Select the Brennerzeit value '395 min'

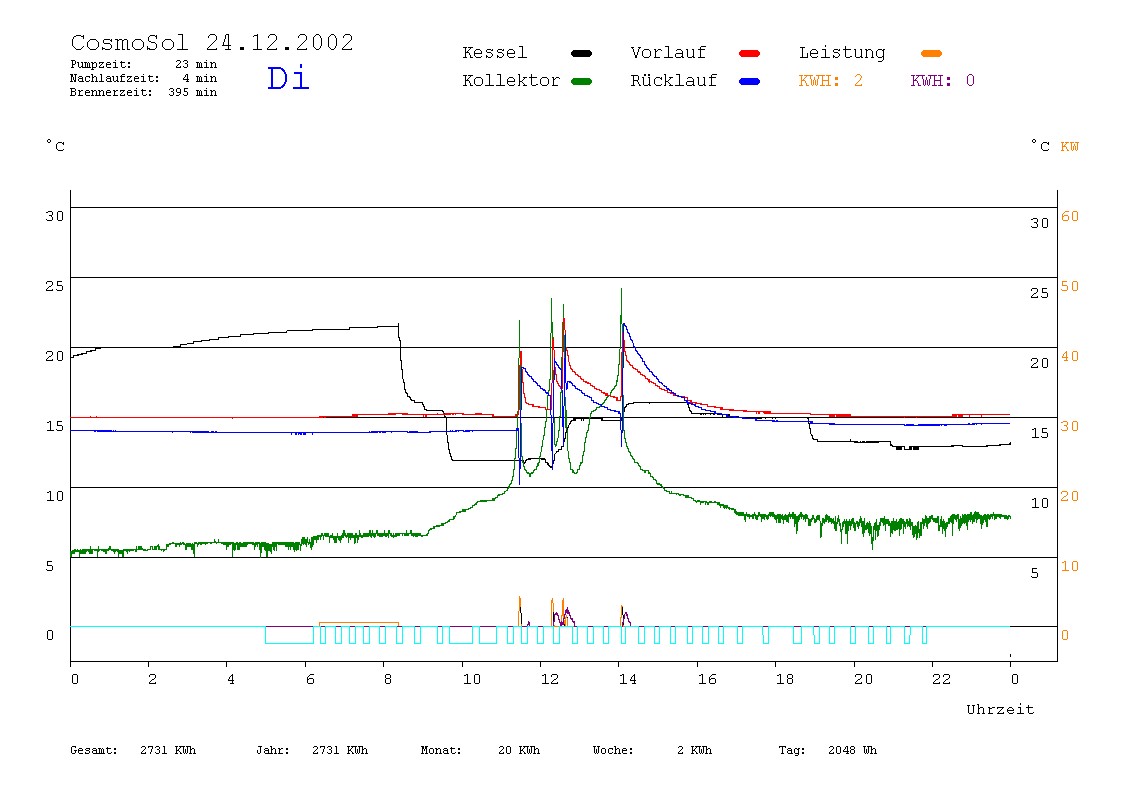pos(193,92)
